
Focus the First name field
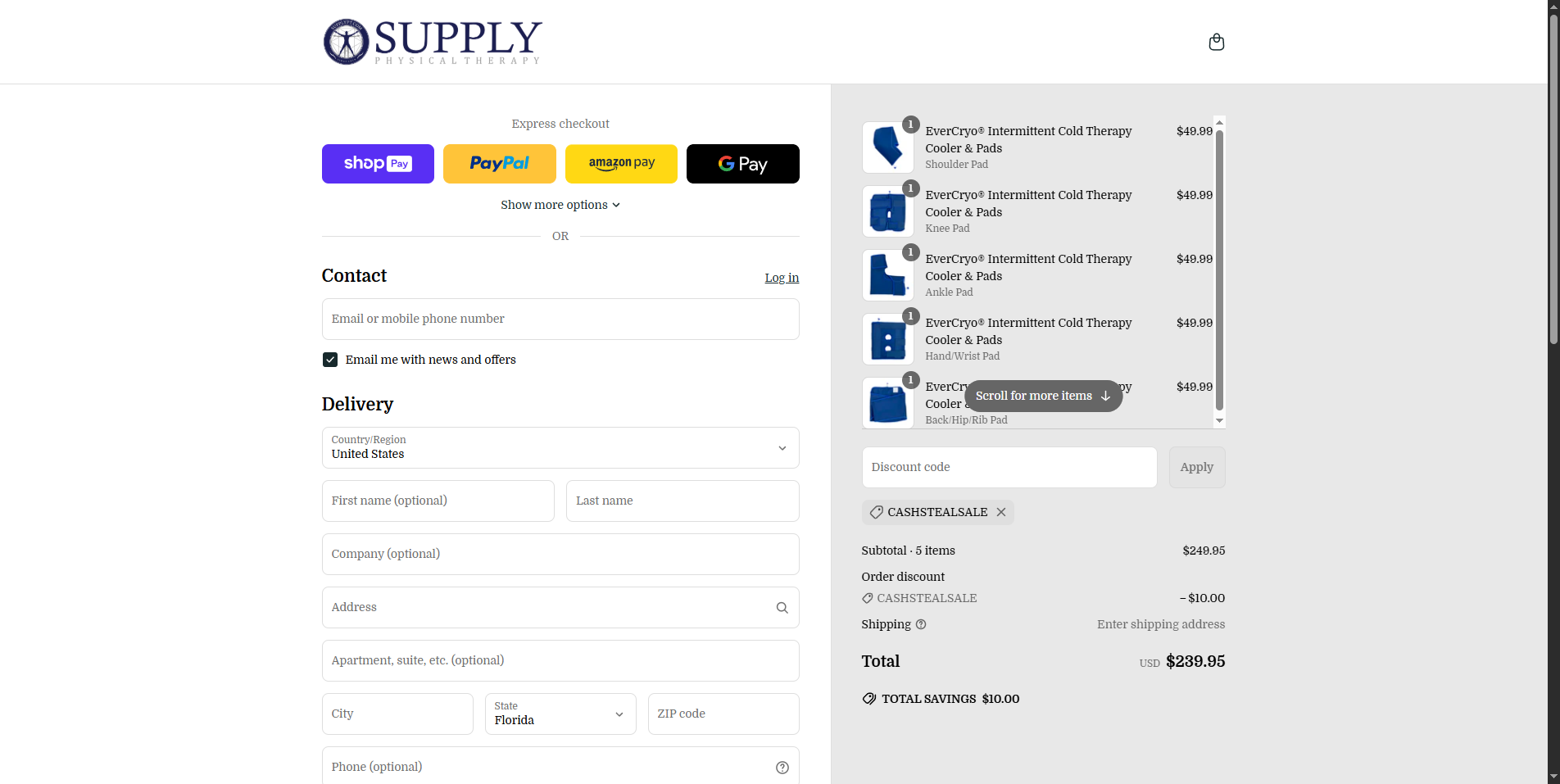438,501
